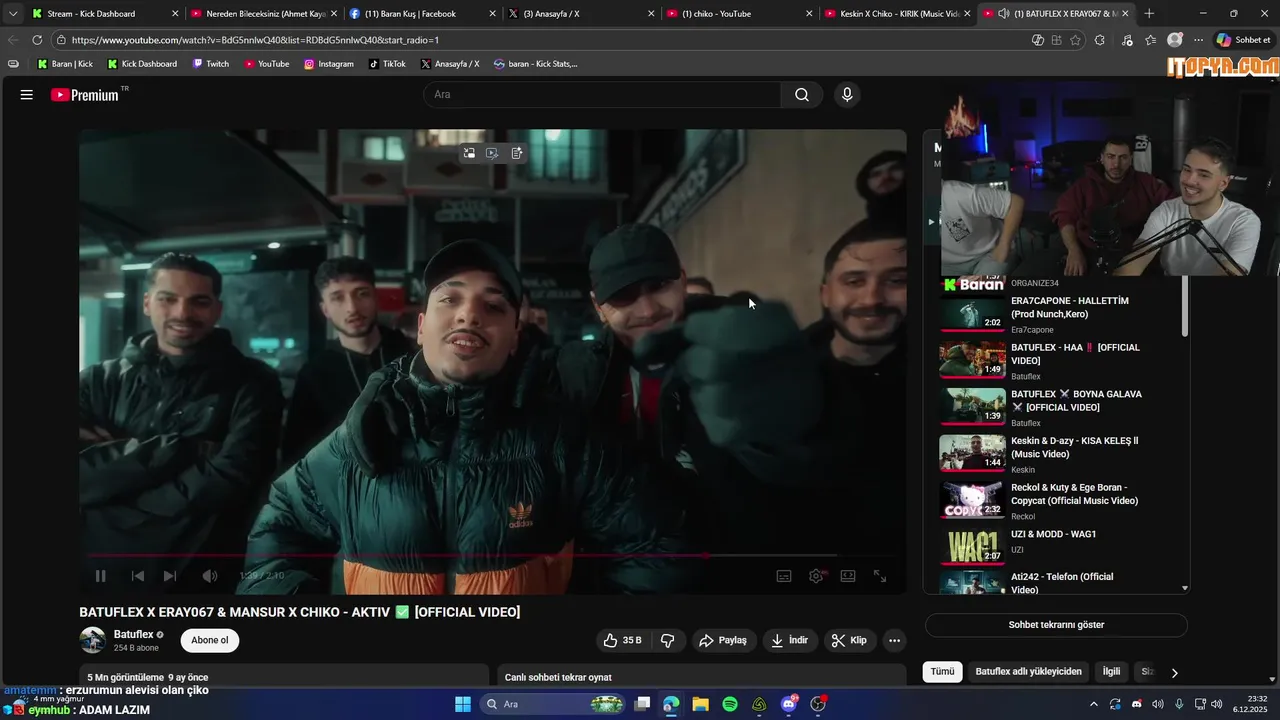
Task: Open baran - Kick Stats bookmark
Action: tap(535, 64)
